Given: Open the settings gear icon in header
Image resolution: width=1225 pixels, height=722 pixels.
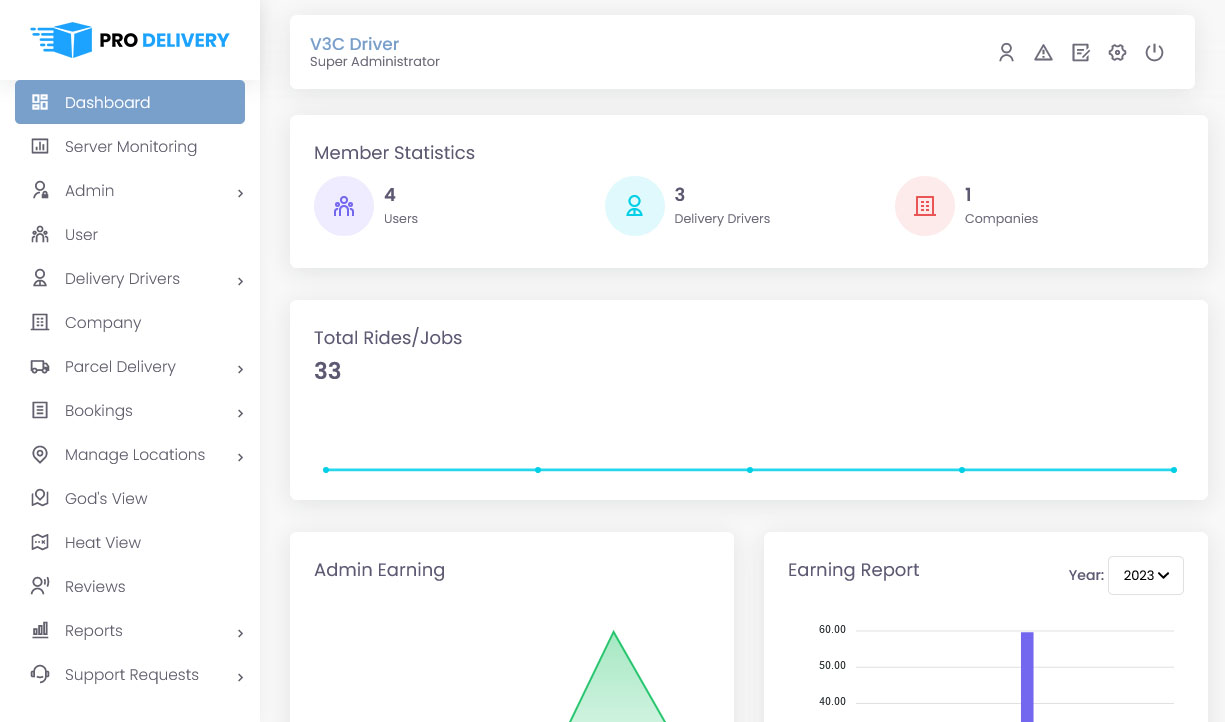Looking at the screenshot, I should pos(1118,53).
